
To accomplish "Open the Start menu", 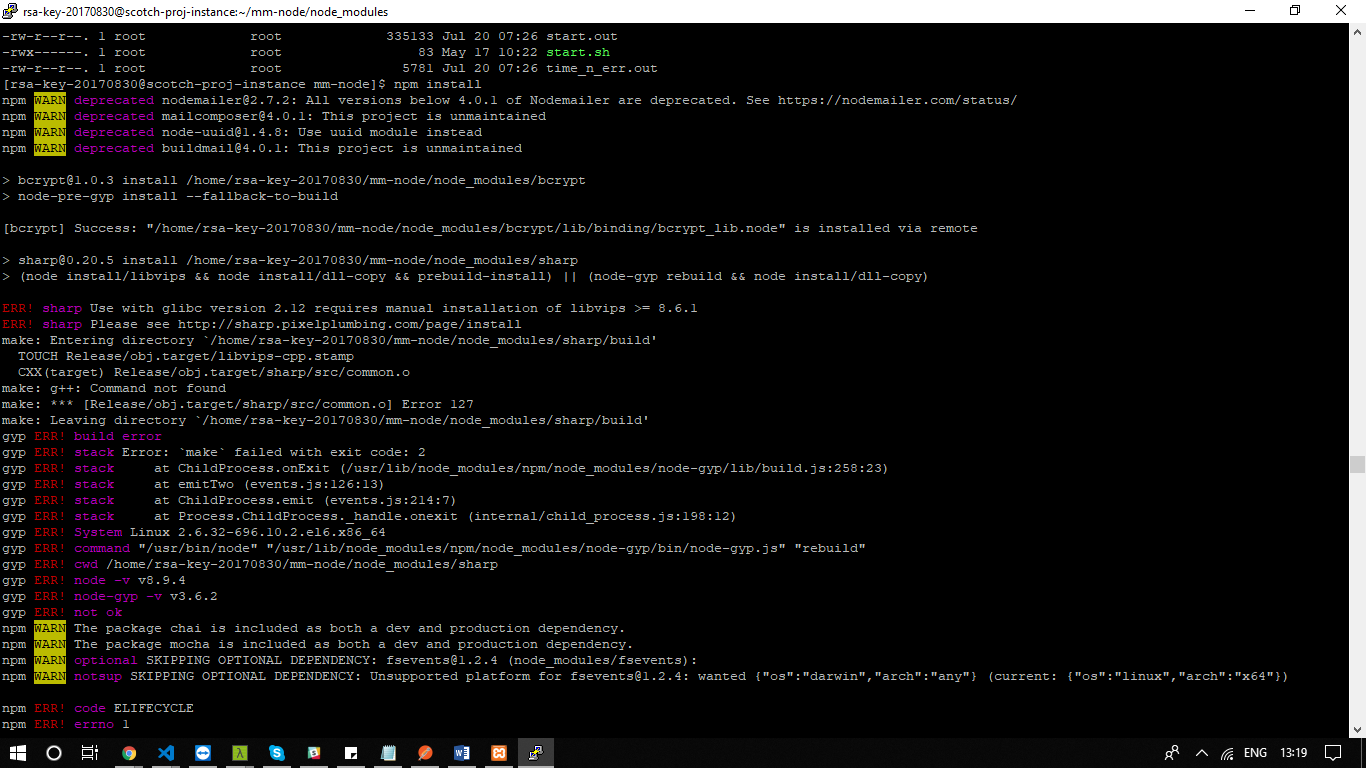I will [x=18, y=753].
